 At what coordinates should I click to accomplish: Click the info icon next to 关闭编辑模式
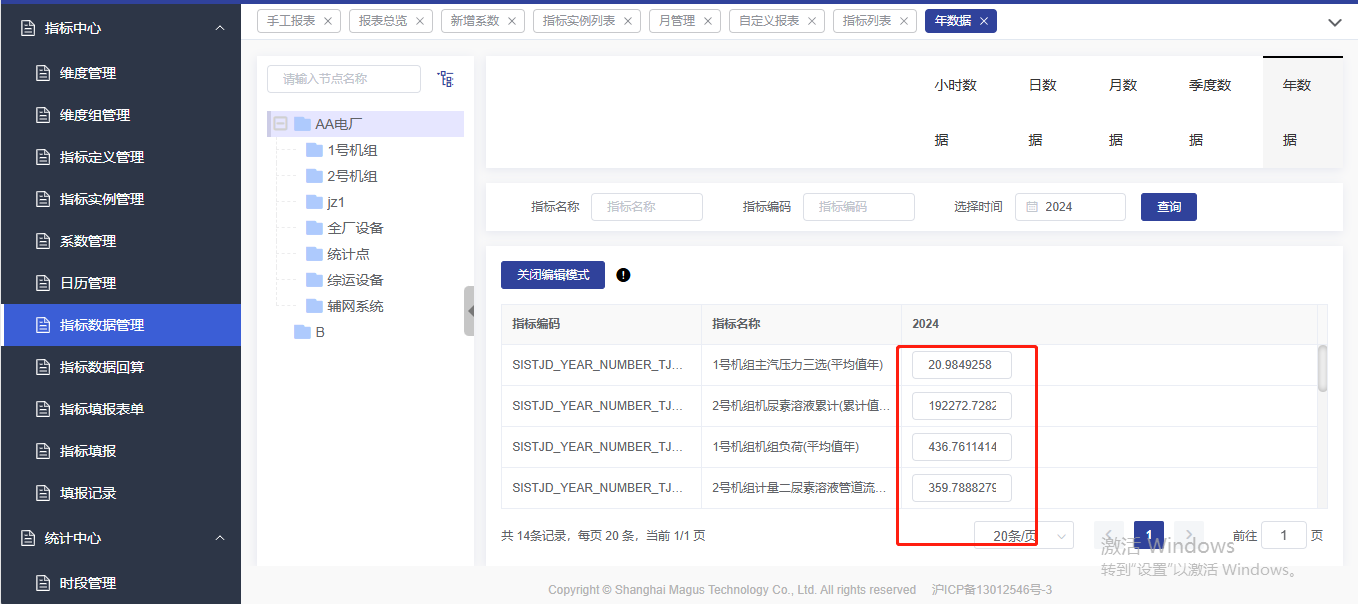point(623,275)
